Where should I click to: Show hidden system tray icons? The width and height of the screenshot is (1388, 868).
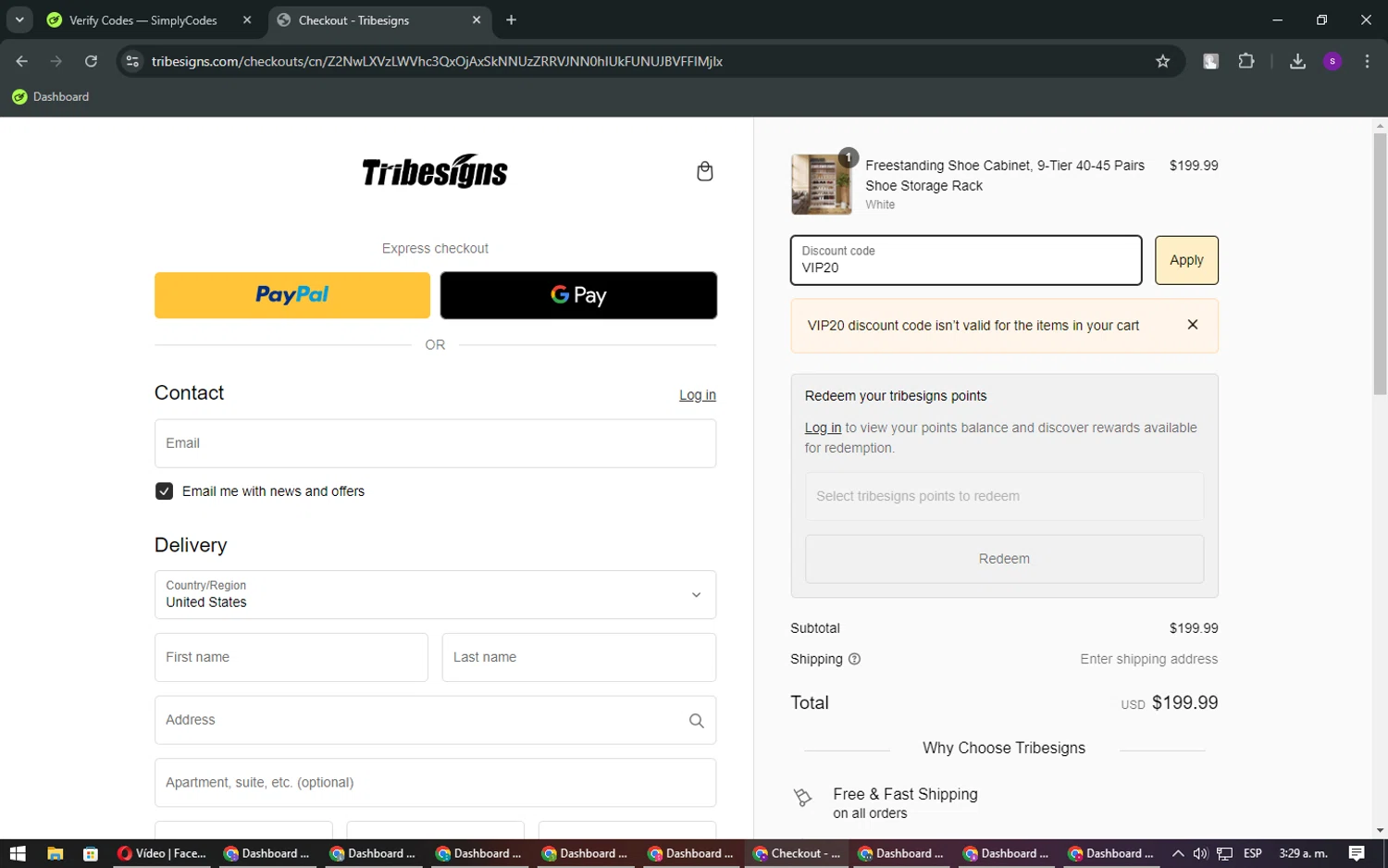1177,853
